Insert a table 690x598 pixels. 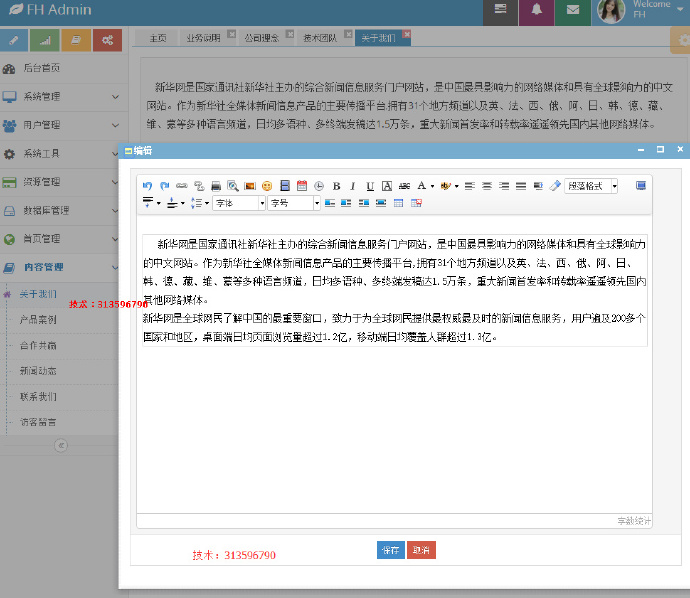pyautogui.click(x=398, y=203)
